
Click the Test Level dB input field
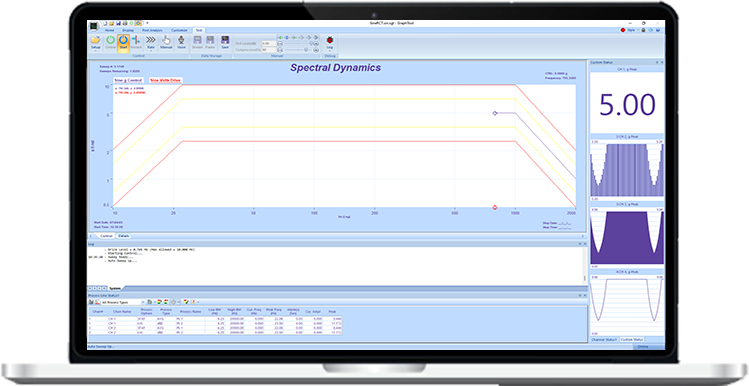click(269, 43)
